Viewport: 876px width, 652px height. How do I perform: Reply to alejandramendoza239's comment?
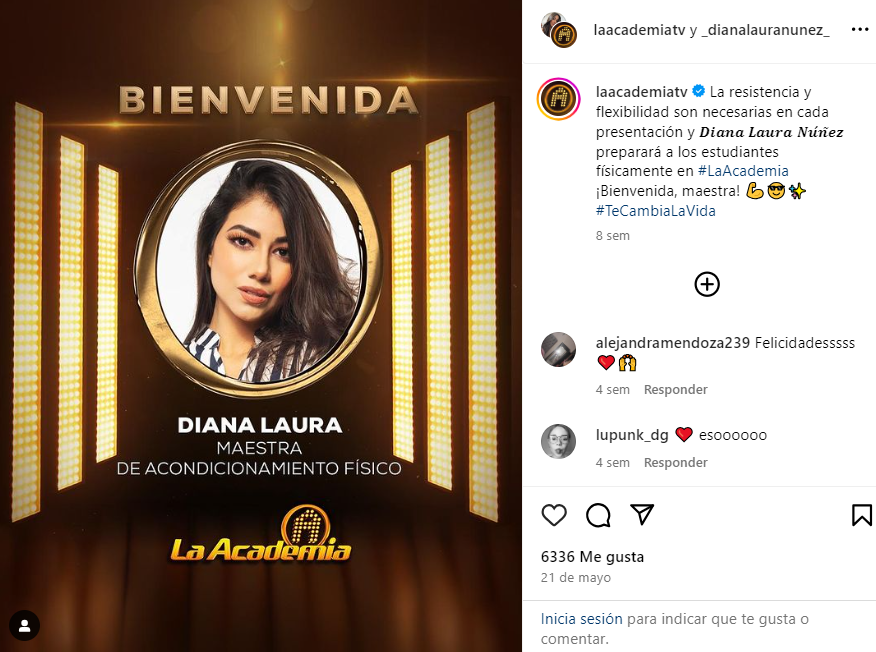coord(675,389)
